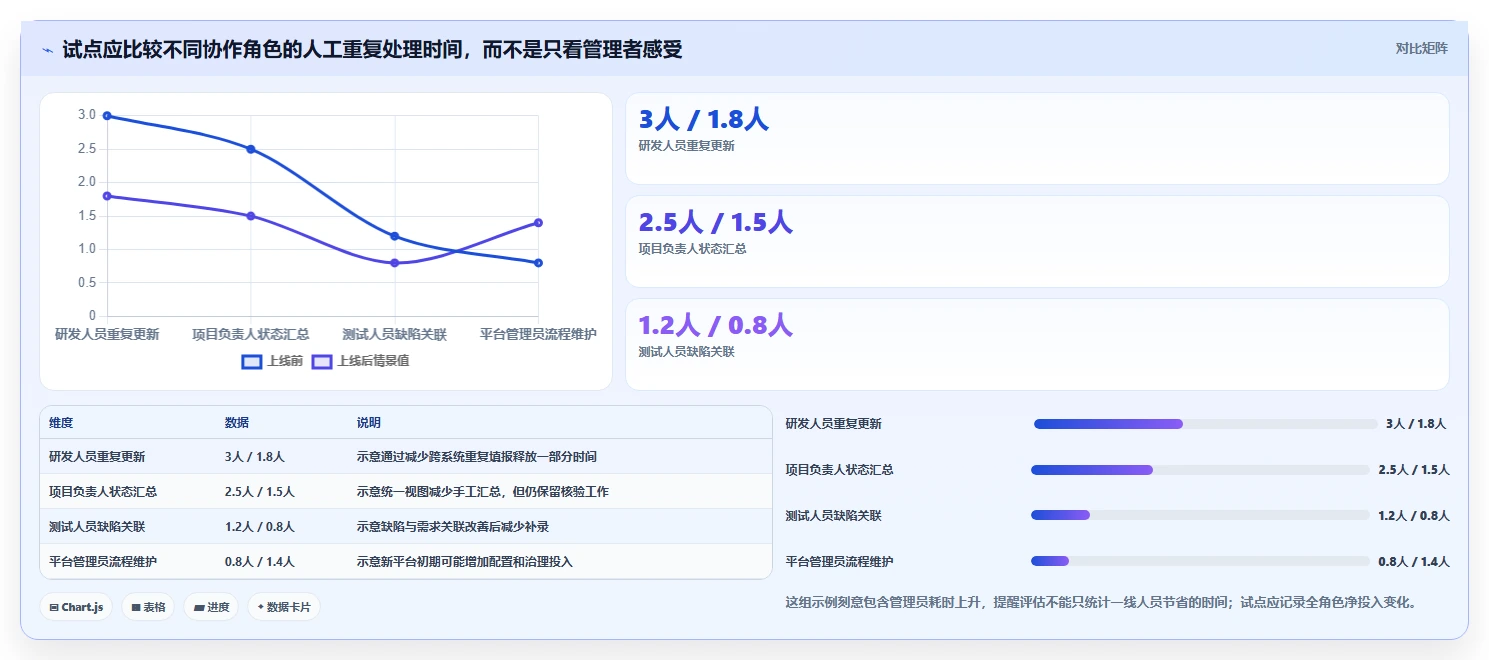Click the progress row value 0.8人 / 1.4人
This screenshot has width=1489, height=660.
[x=1414, y=562]
